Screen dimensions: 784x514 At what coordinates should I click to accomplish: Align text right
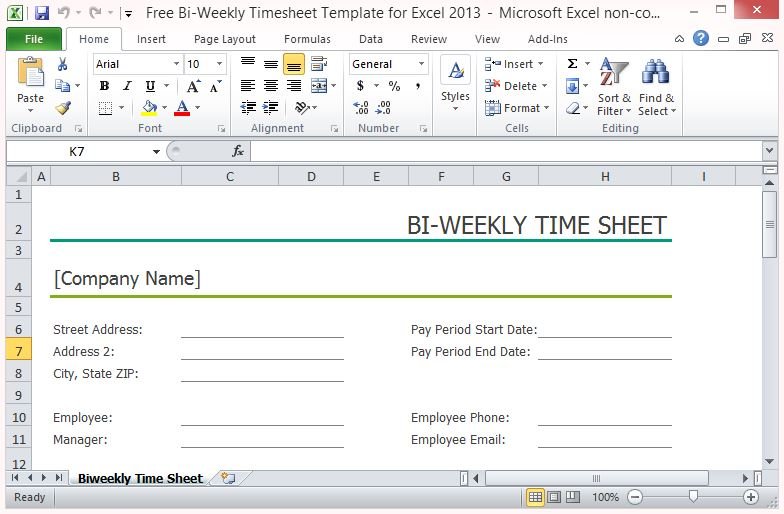pyautogui.click(x=294, y=86)
